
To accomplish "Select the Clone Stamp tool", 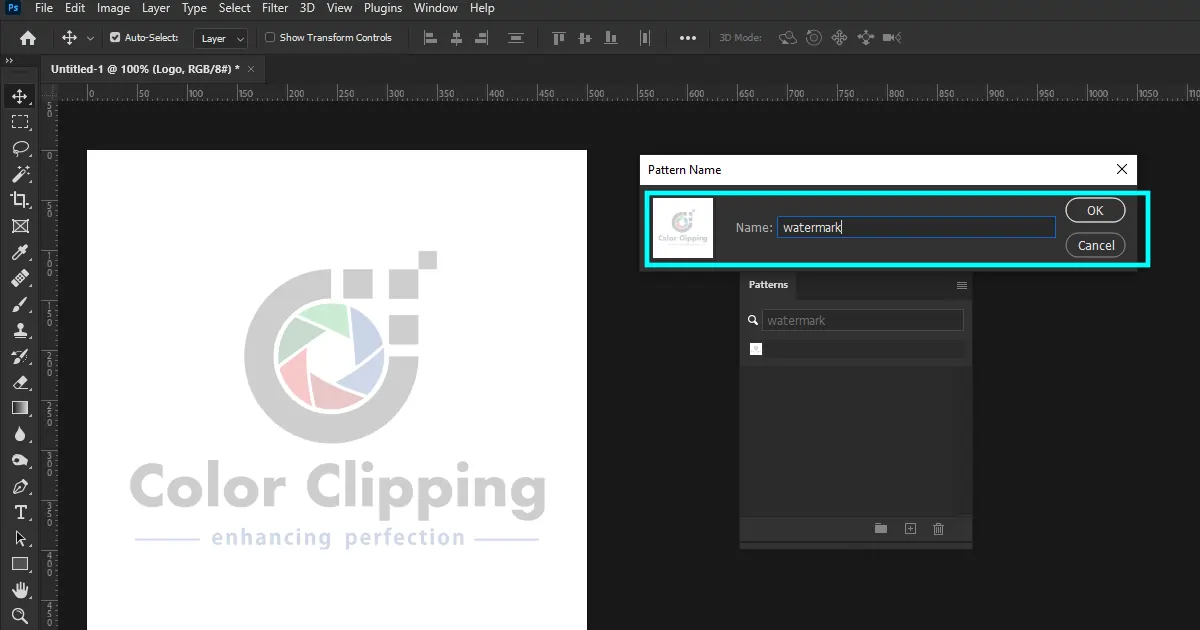I will pos(21,330).
